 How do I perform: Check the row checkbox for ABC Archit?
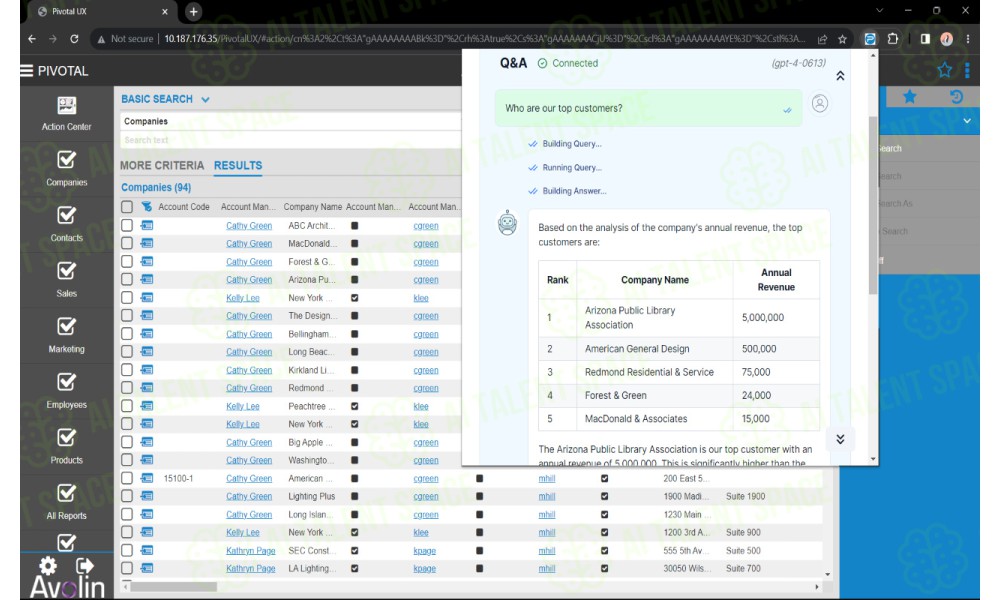[127, 225]
